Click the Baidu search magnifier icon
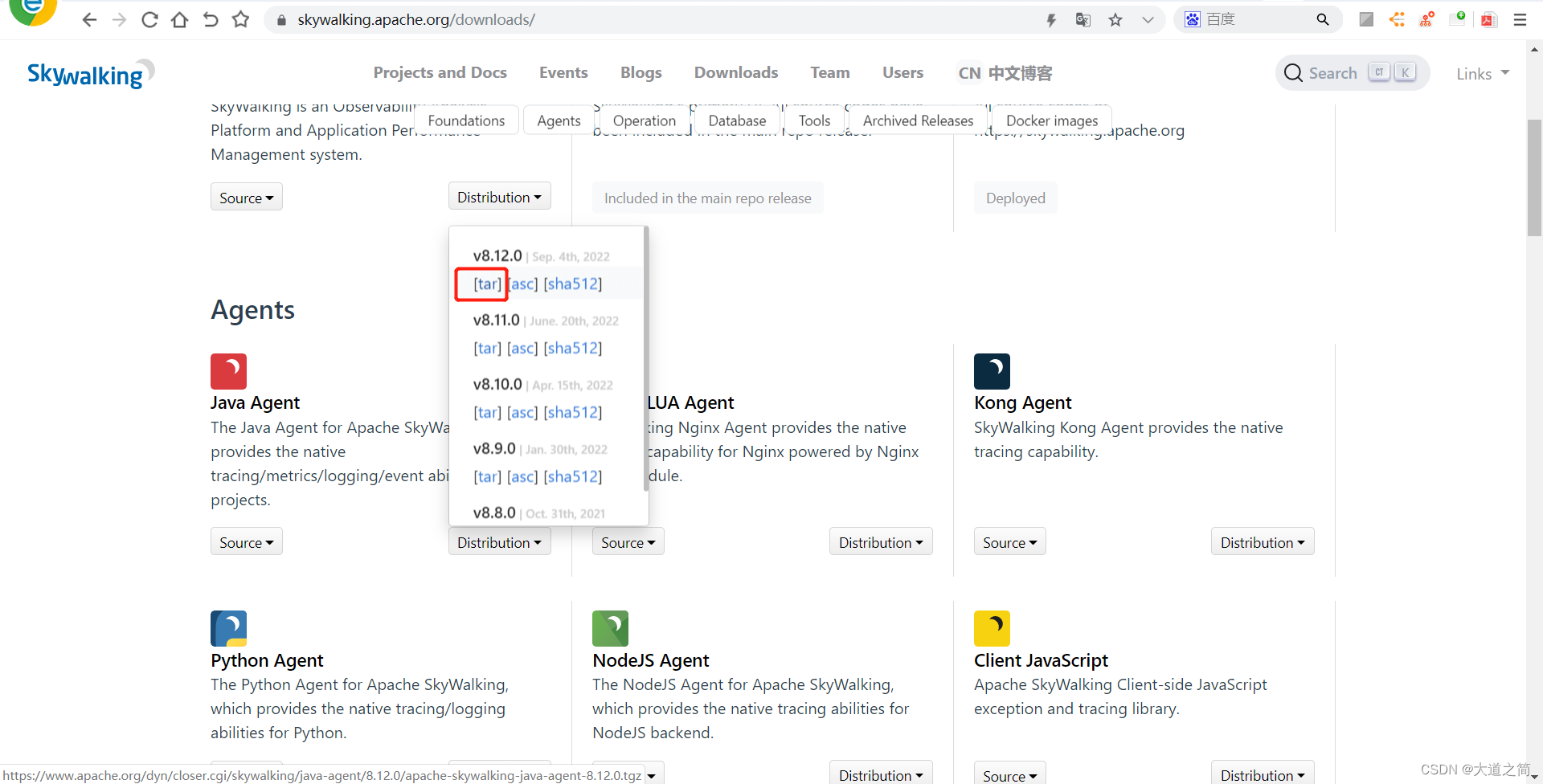 click(x=1323, y=19)
